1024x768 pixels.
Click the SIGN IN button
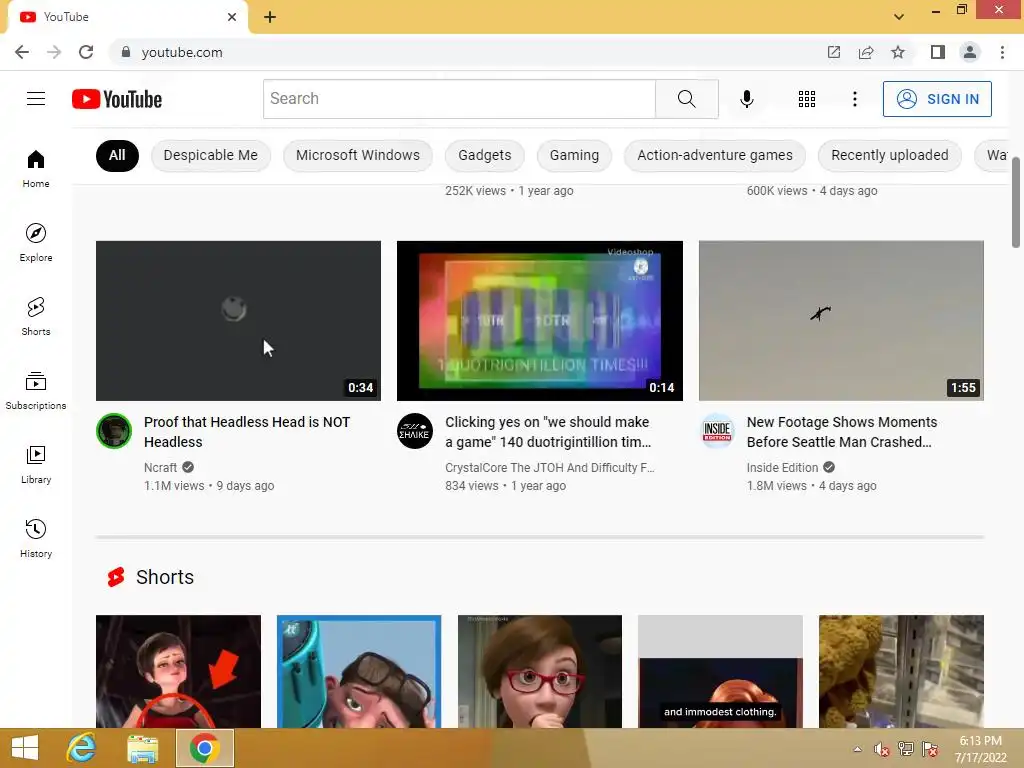click(937, 99)
